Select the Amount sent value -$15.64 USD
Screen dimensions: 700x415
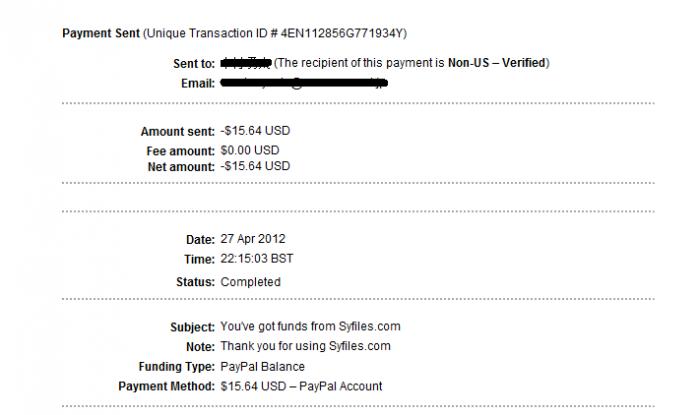pyautogui.click(x=255, y=132)
